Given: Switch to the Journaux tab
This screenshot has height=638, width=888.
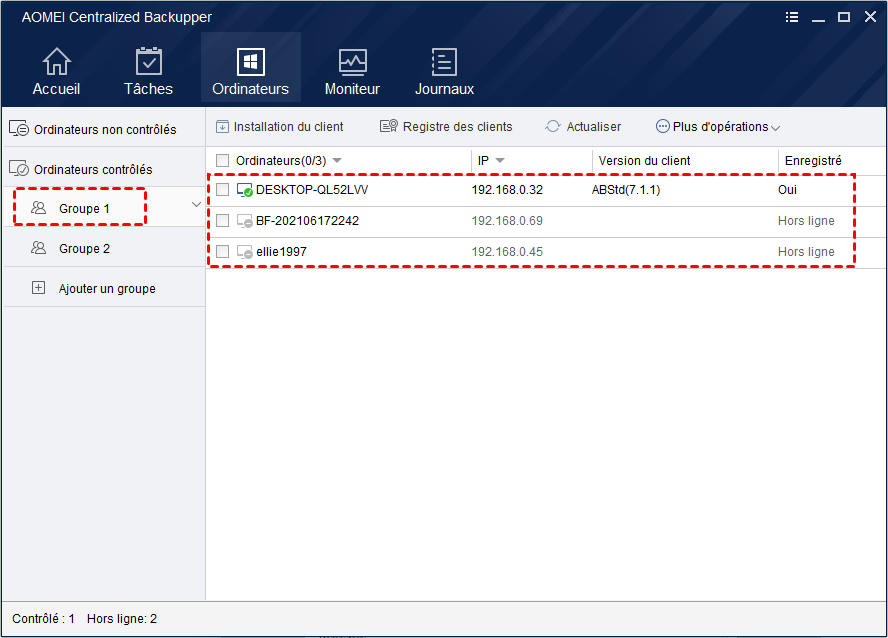Looking at the screenshot, I should coord(444,71).
